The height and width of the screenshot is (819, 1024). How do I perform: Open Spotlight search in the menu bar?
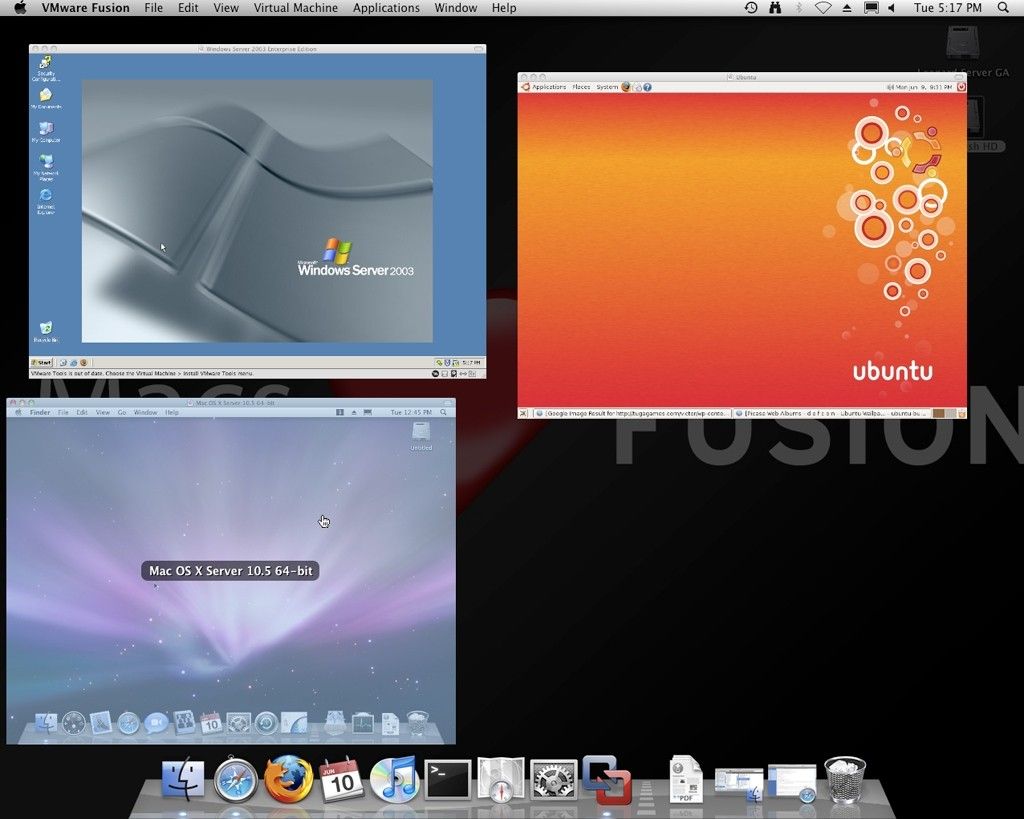[x=1003, y=8]
